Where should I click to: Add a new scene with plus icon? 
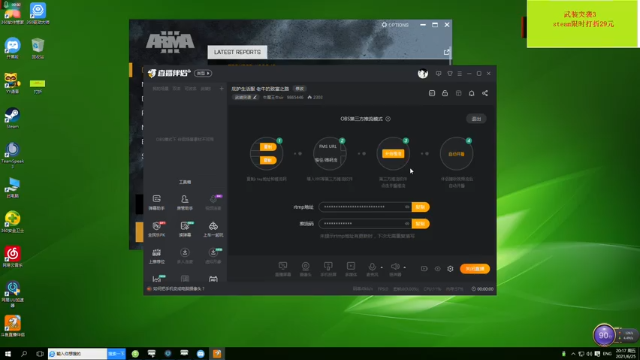point(222,89)
